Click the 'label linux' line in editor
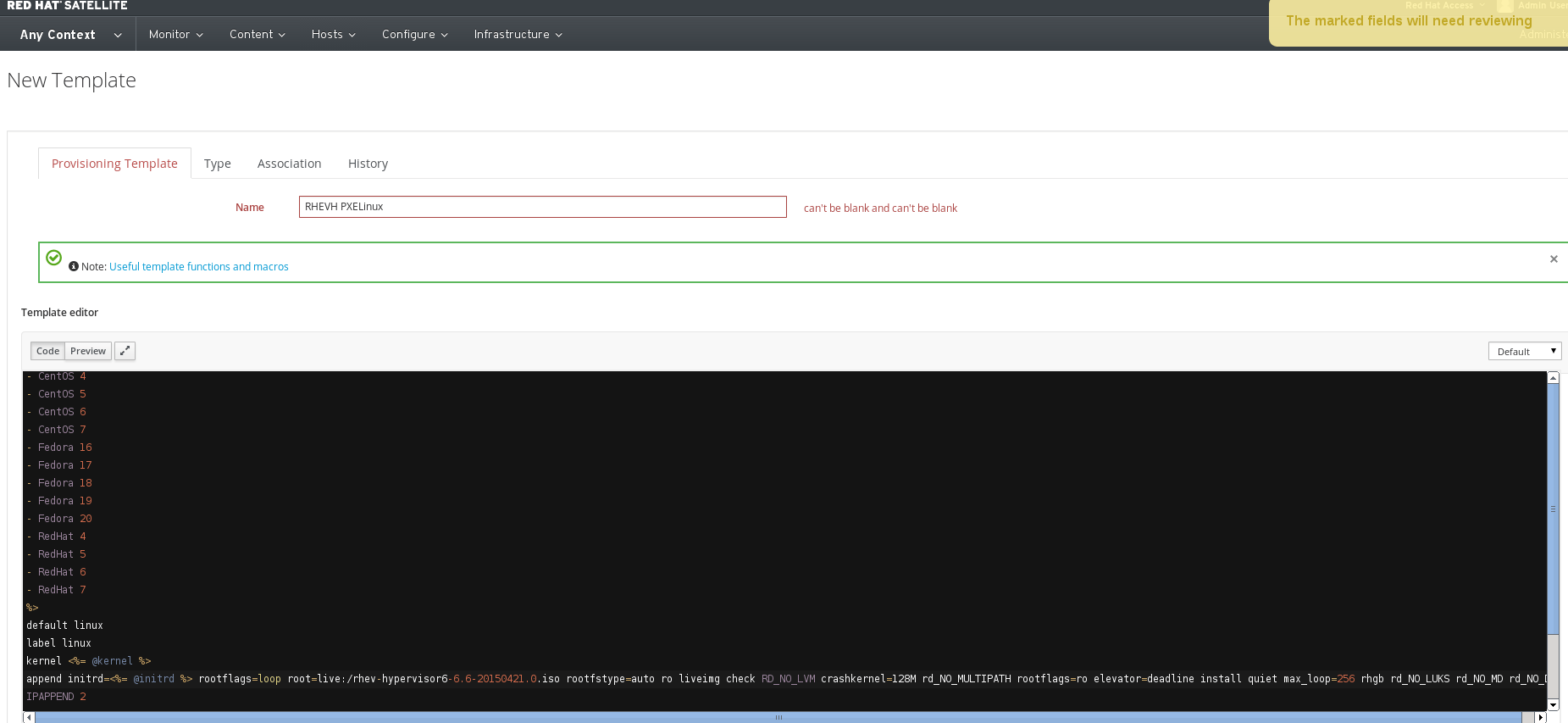The image size is (1568, 723). (x=58, y=643)
